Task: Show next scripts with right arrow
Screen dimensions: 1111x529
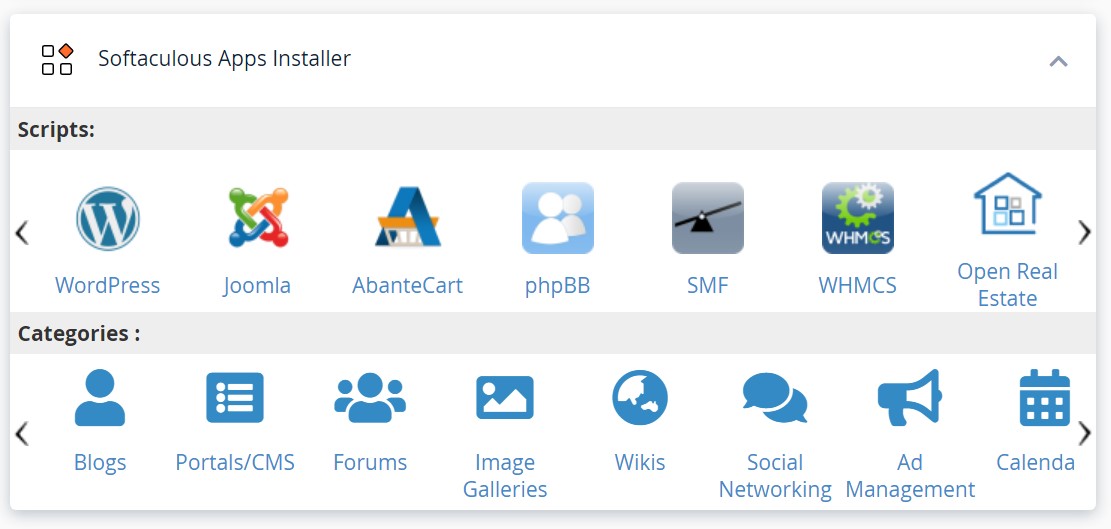Action: pos(1085,232)
